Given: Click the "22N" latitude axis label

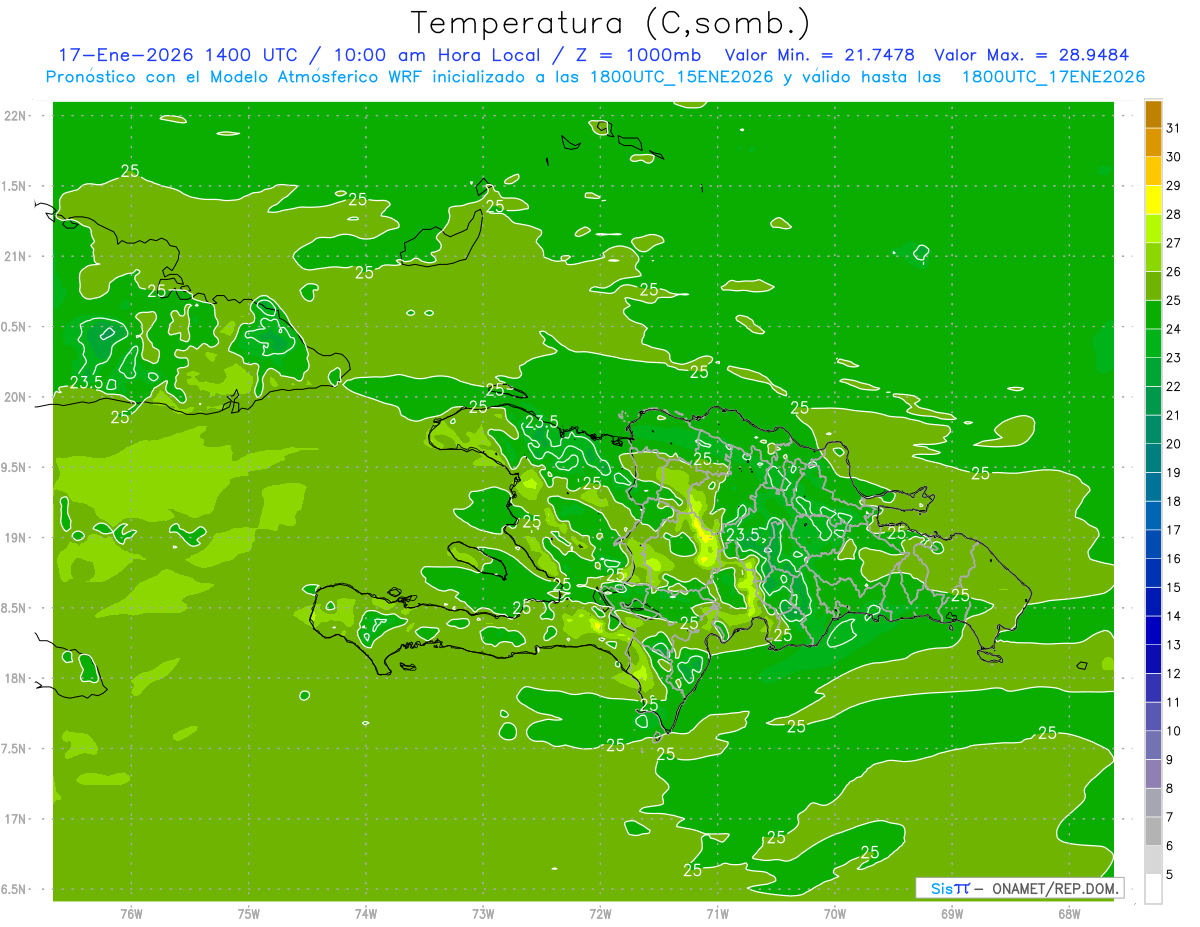Looking at the screenshot, I should [x=16, y=116].
